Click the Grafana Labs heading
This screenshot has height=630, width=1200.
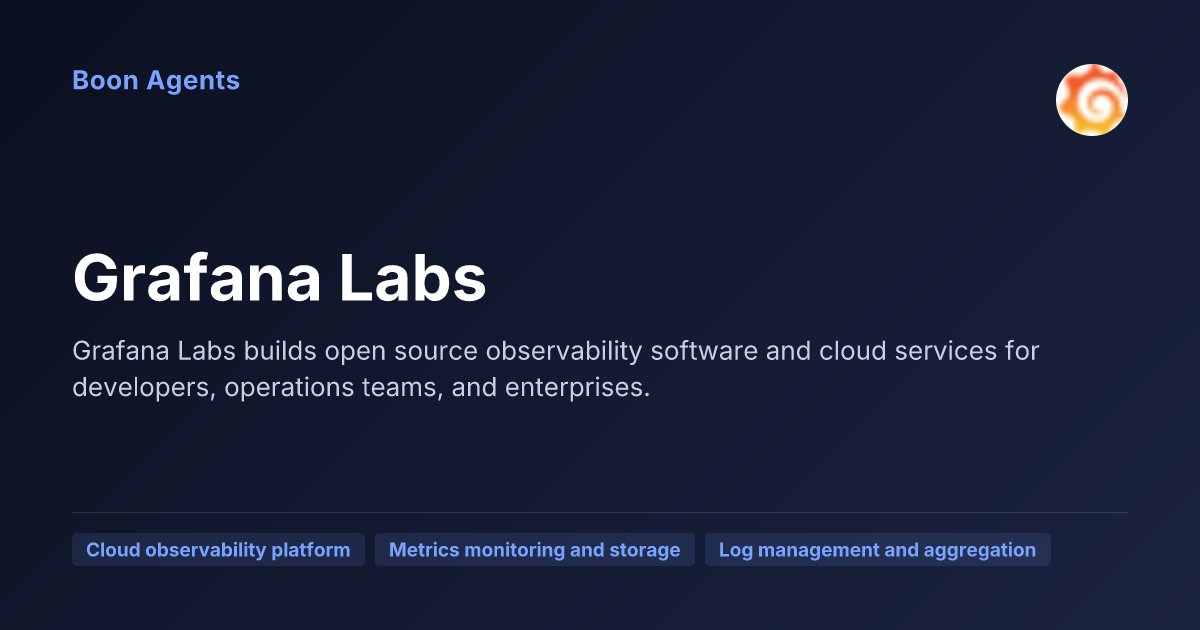point(280,278)
